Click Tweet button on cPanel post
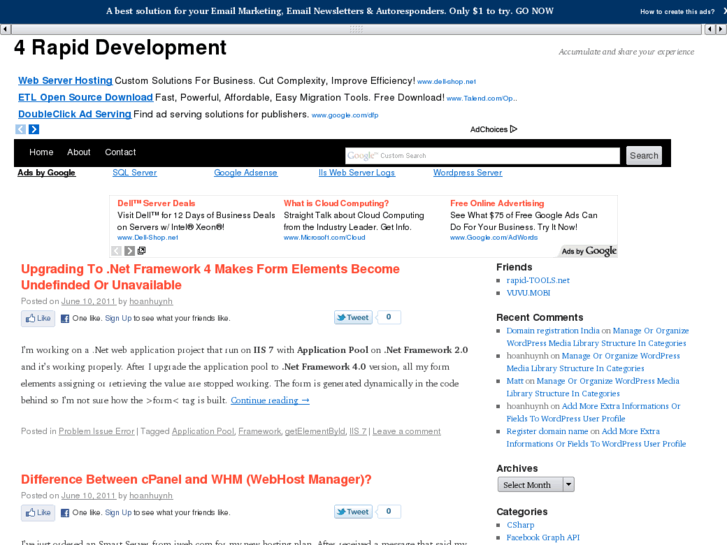This screenshot has height=545, width=727. click(x=353, y=512)
